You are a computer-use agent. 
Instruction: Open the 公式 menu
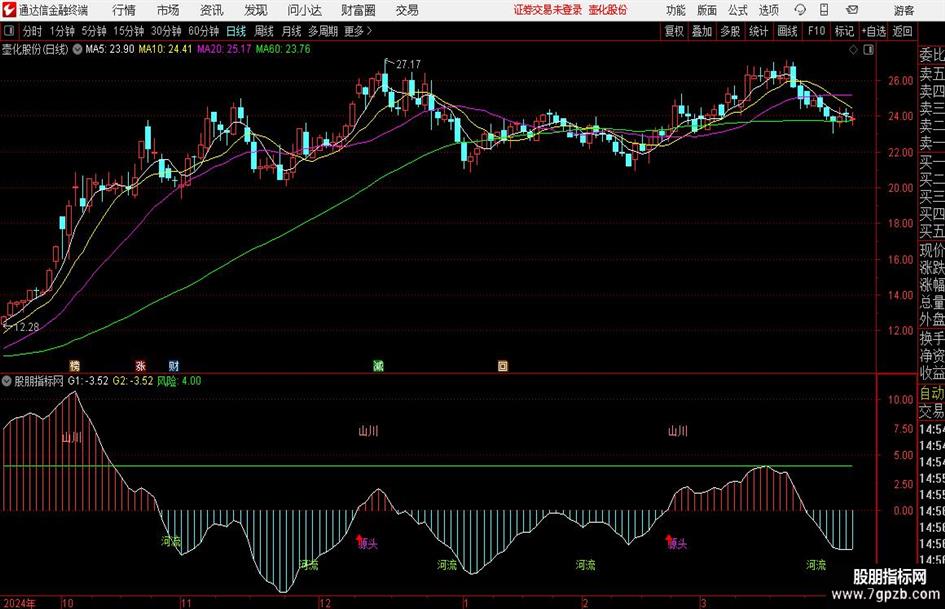738,10
